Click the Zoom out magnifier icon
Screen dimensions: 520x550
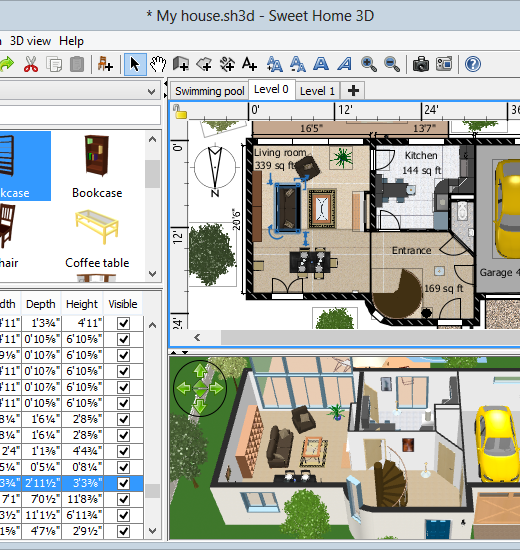pos(392,65)
